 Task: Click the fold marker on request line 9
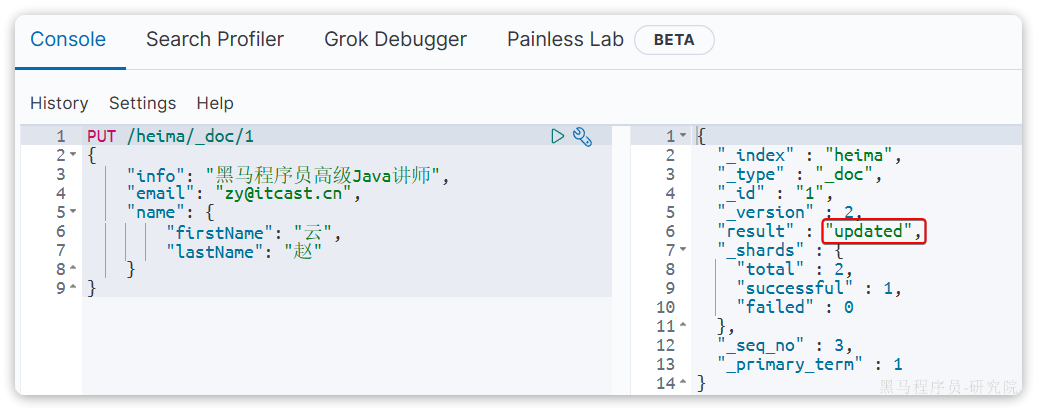click(74, 288)
